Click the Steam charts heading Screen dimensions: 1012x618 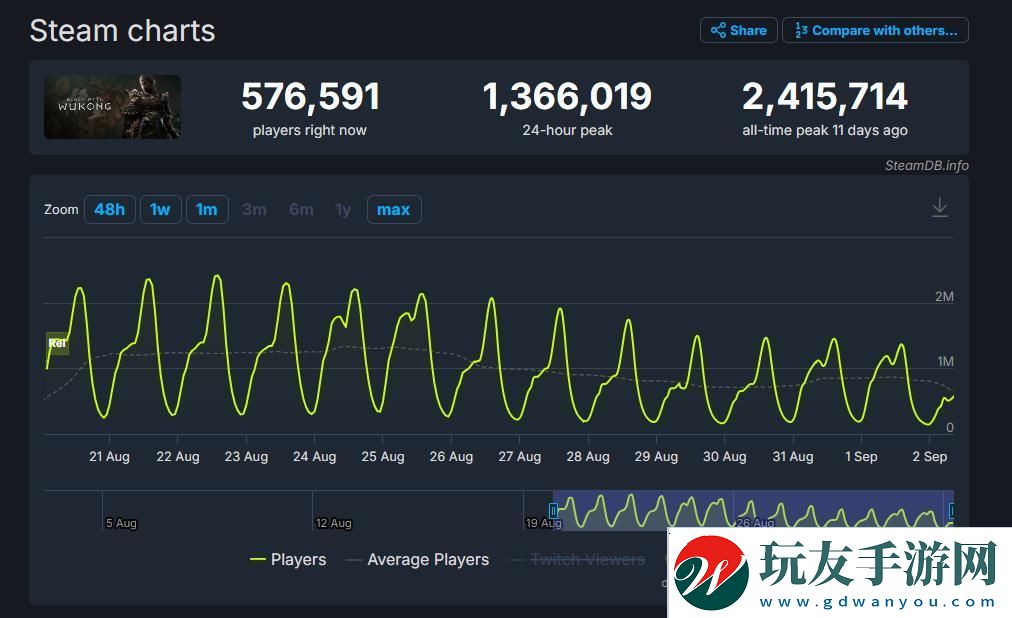point(122,30)
